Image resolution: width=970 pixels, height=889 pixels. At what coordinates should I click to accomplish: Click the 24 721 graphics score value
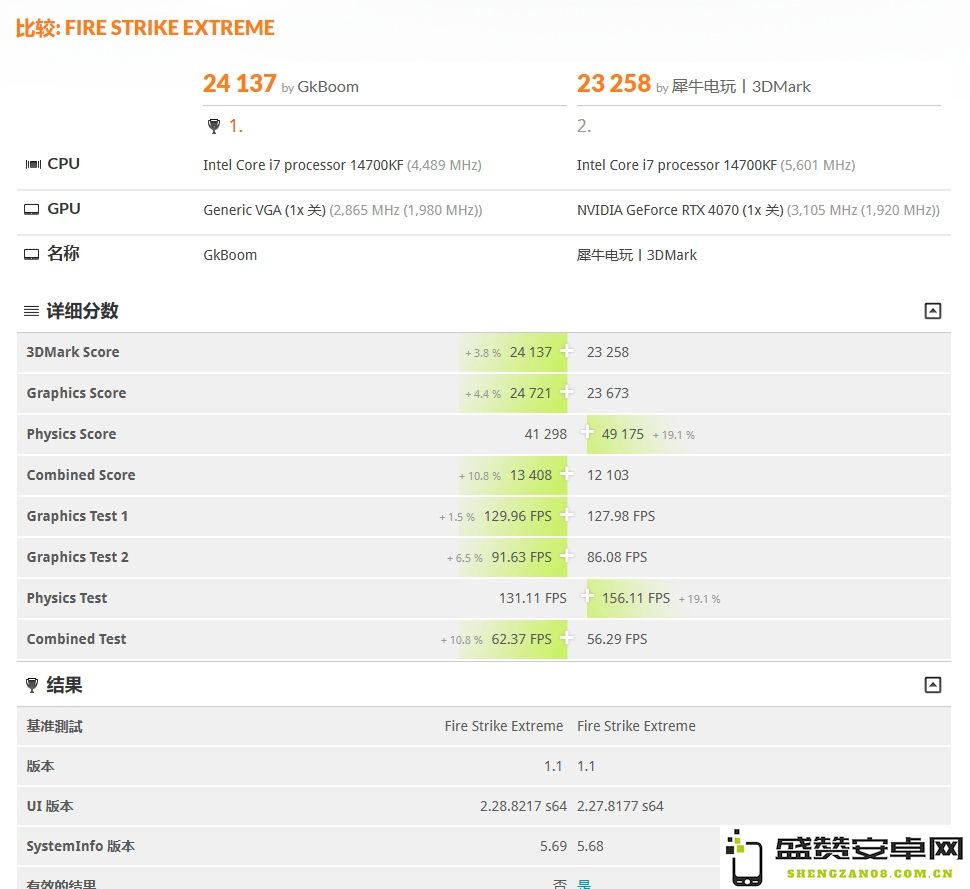pos(530,393)
